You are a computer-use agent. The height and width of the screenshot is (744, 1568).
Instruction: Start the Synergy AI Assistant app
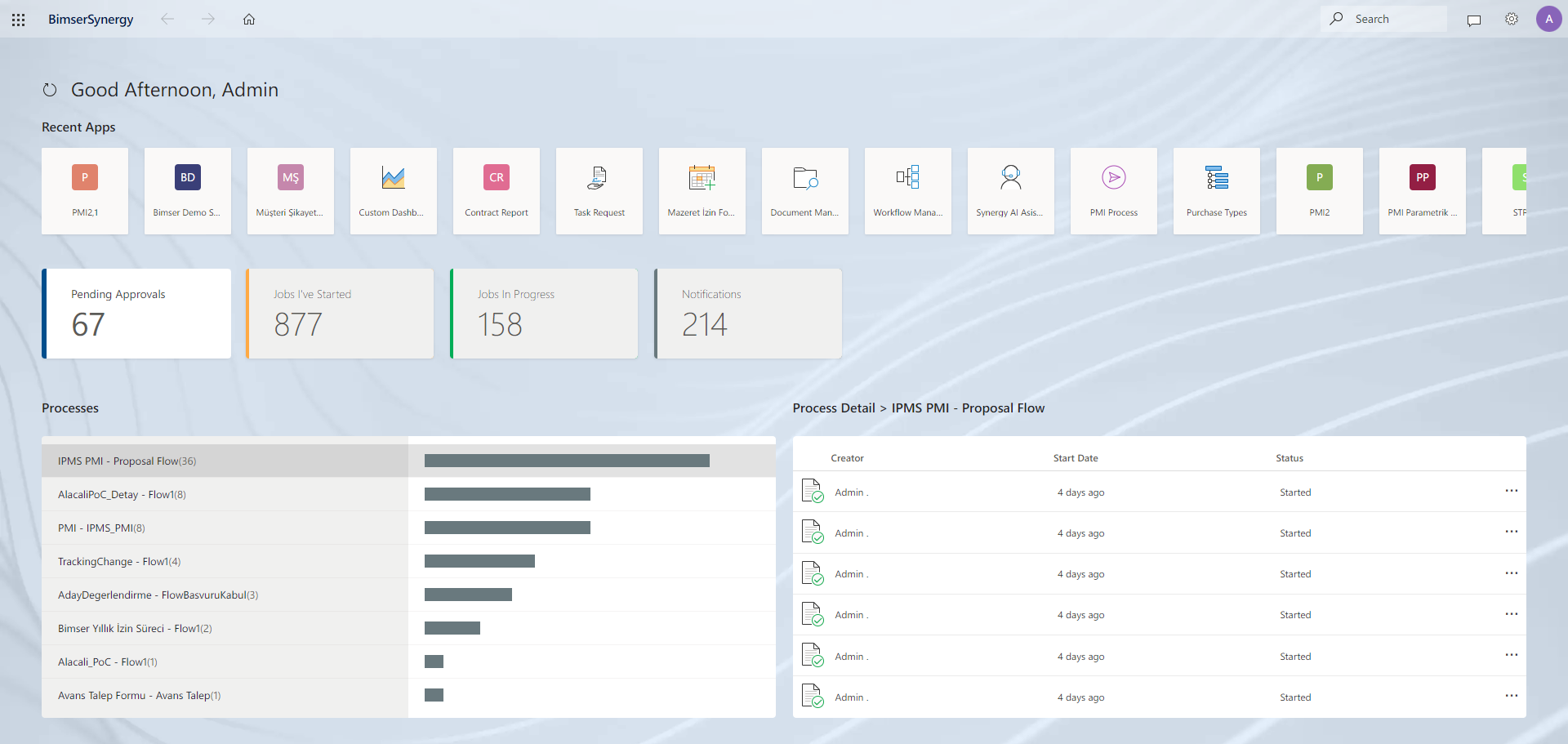point(1010,190)
